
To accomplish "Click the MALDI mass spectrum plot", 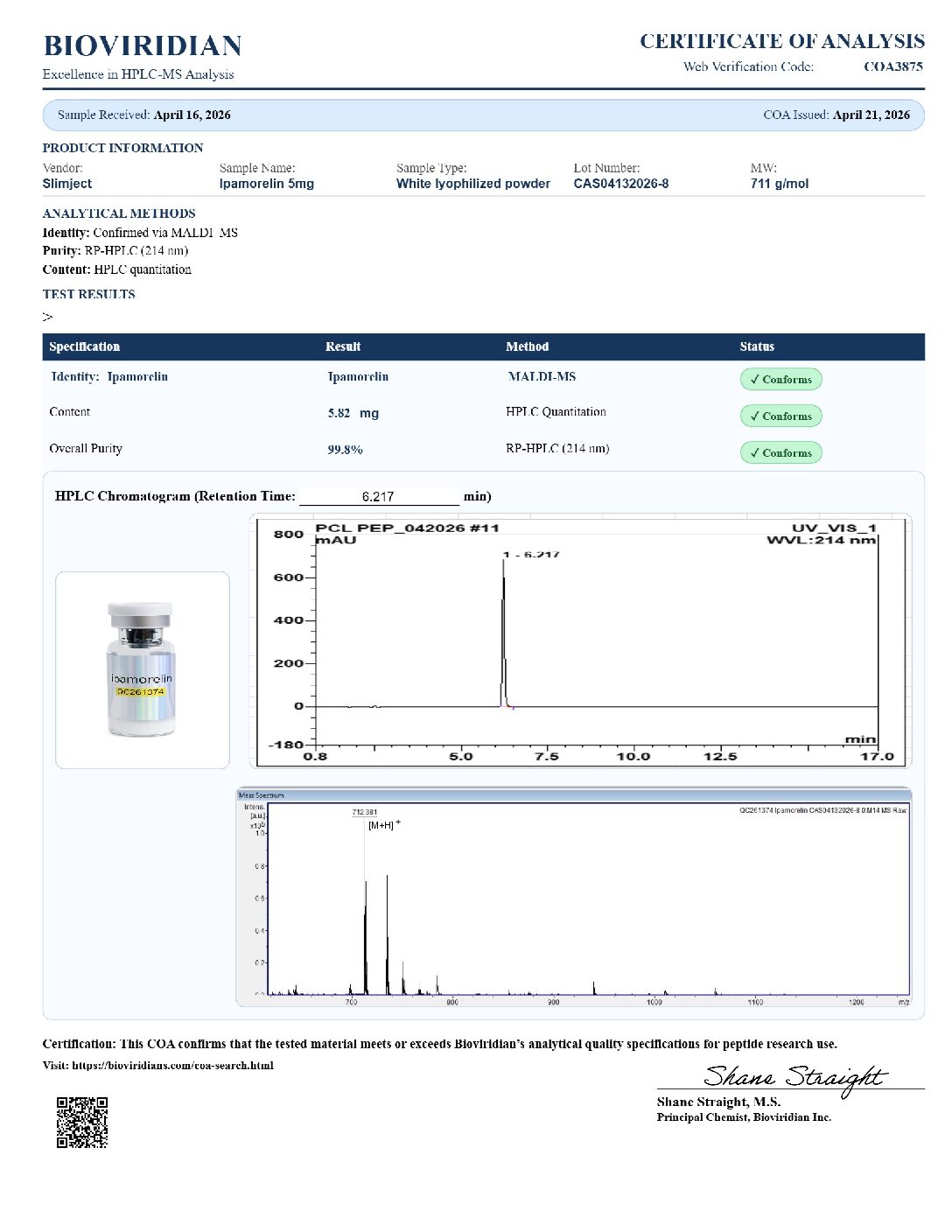I will click(x=574, y=898).
